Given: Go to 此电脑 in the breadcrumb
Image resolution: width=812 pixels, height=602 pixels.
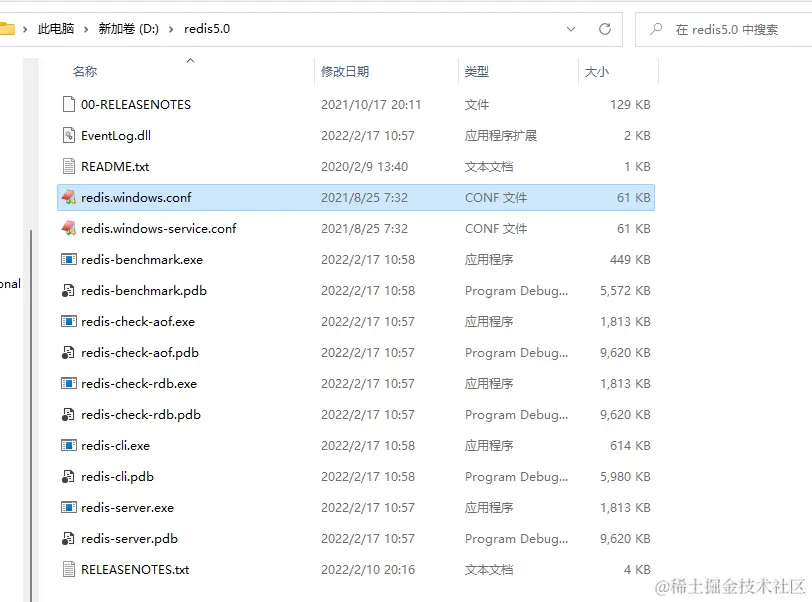Looking at the screenshot, I should pyautogui.click(x=56, y=28).
